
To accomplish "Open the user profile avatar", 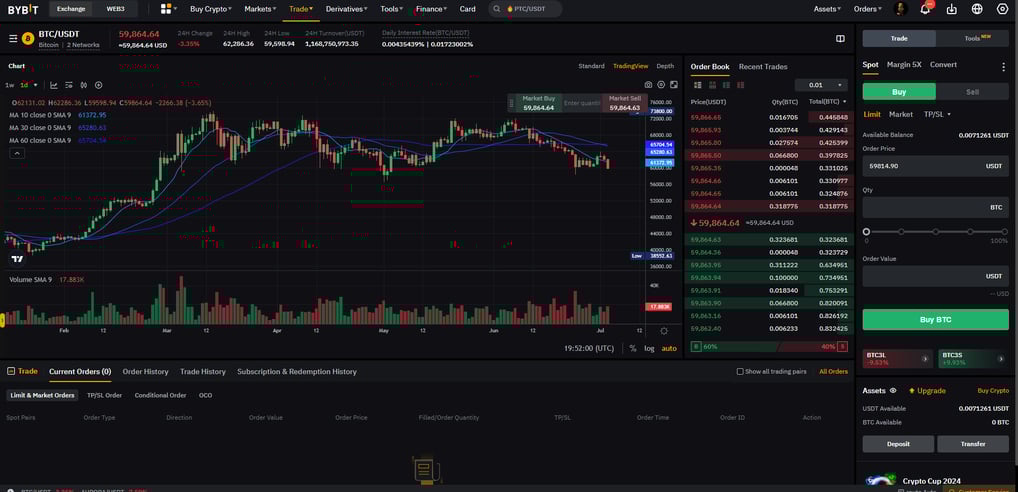I will [x=900, y=9].
